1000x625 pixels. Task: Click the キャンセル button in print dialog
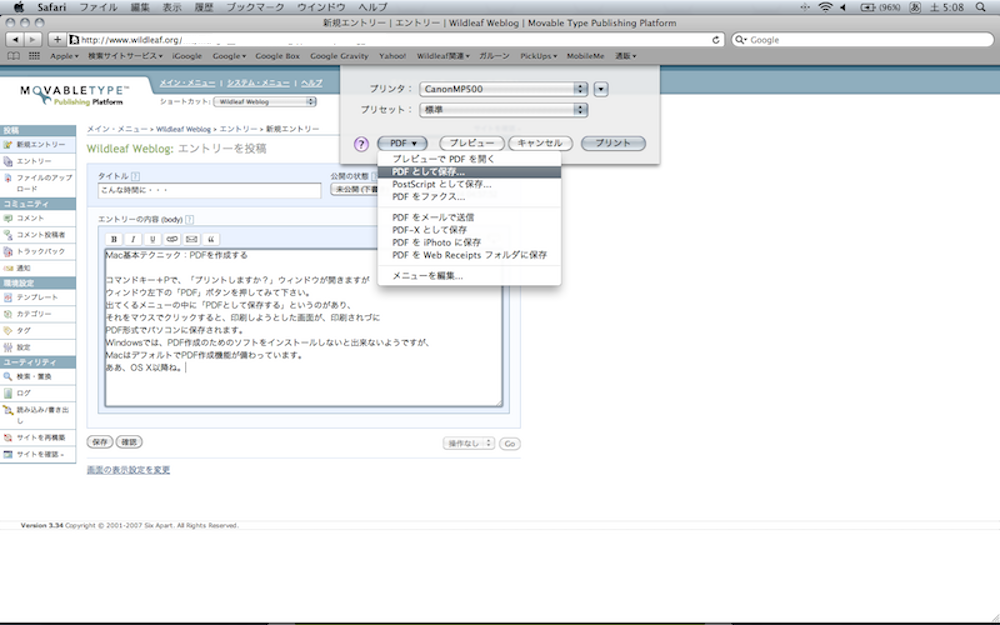click(540, 143)
